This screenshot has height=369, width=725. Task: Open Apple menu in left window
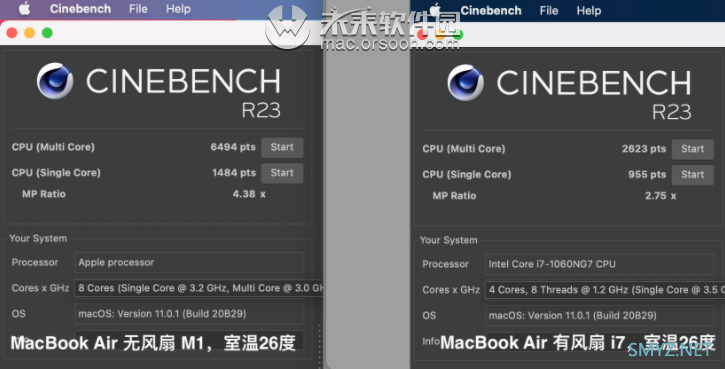24,9
